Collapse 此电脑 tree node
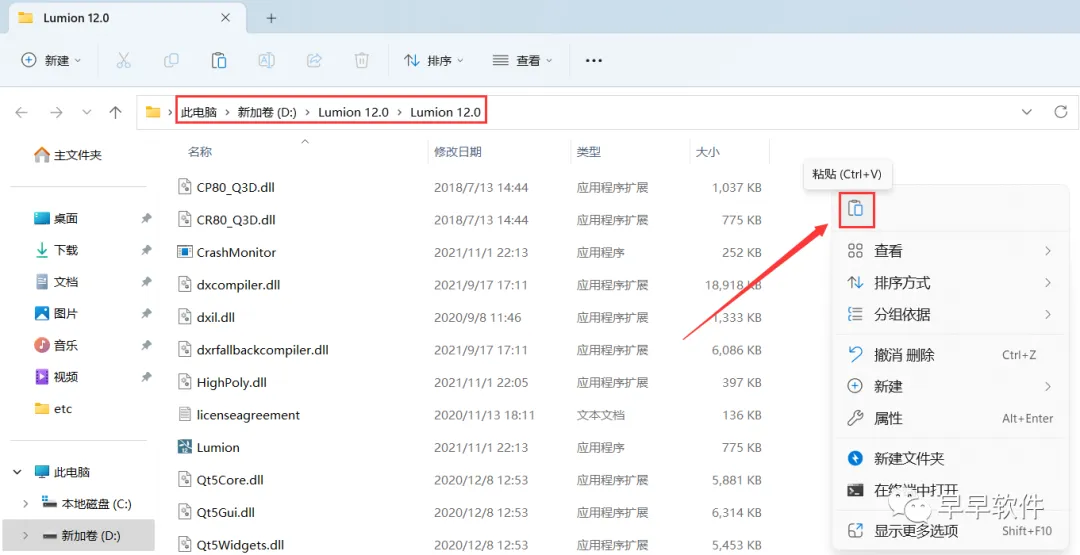The width and height of the screenshot is (1080, 555). (18, 472)
